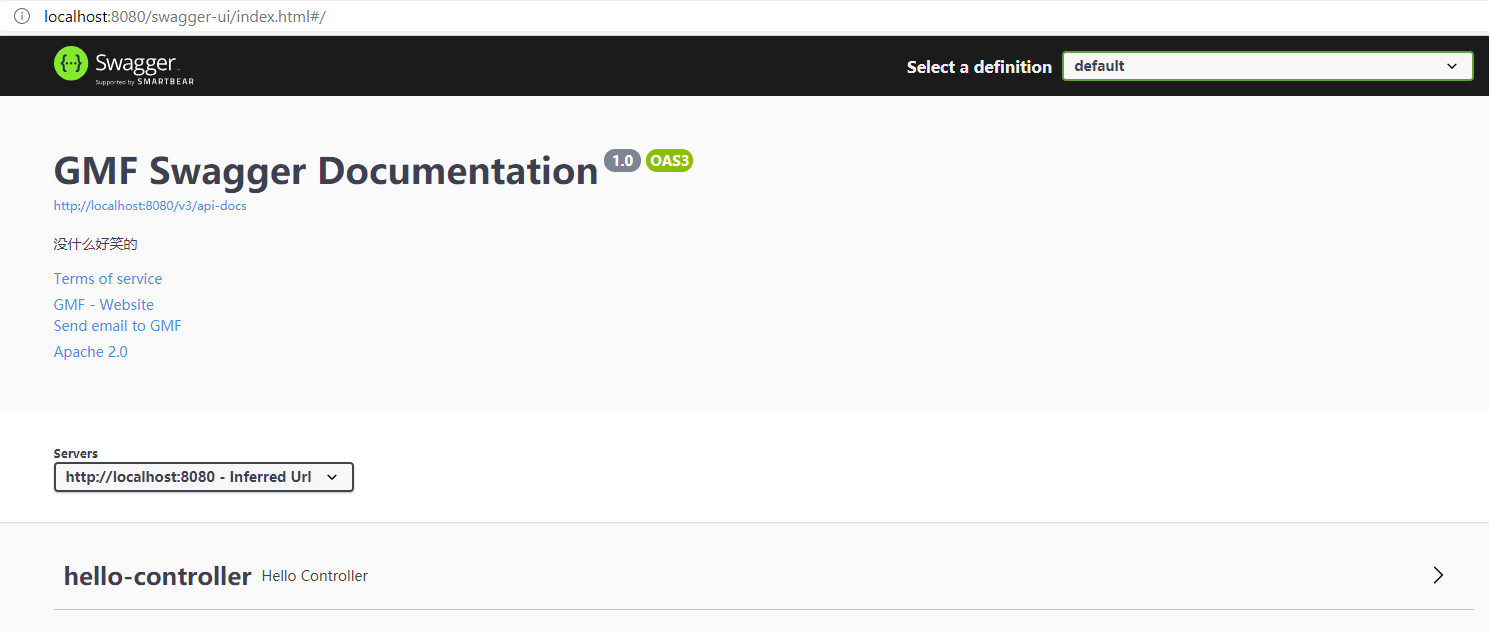Click the Chinese description 没什么好笑的
Screen dimensions: 1489x633
click(x=96, y=244)
